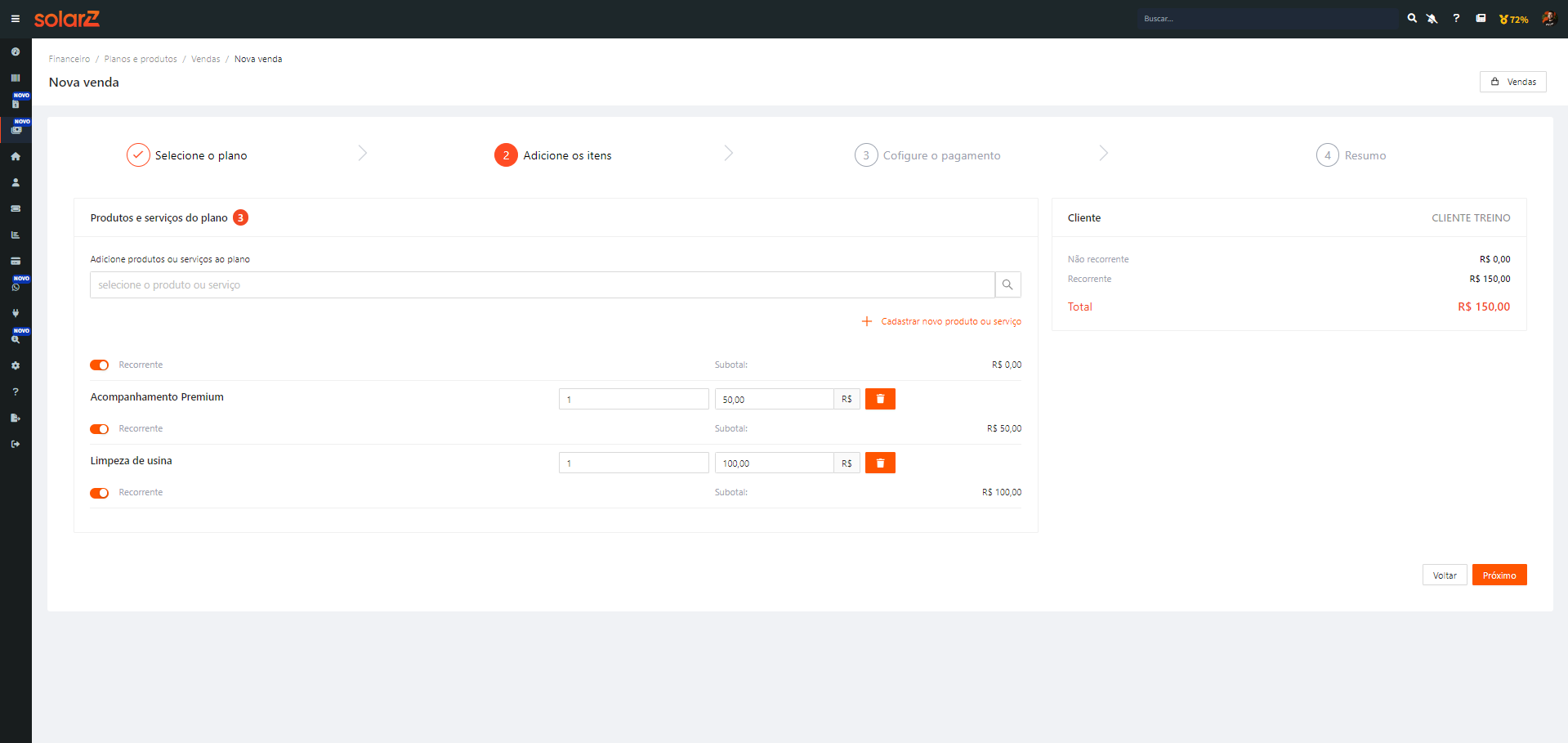Image resolution: width=1568 pixels, height=743 pixels.
Task: Click the sidebar settings gear icon
Action: [x=16, y=365]
